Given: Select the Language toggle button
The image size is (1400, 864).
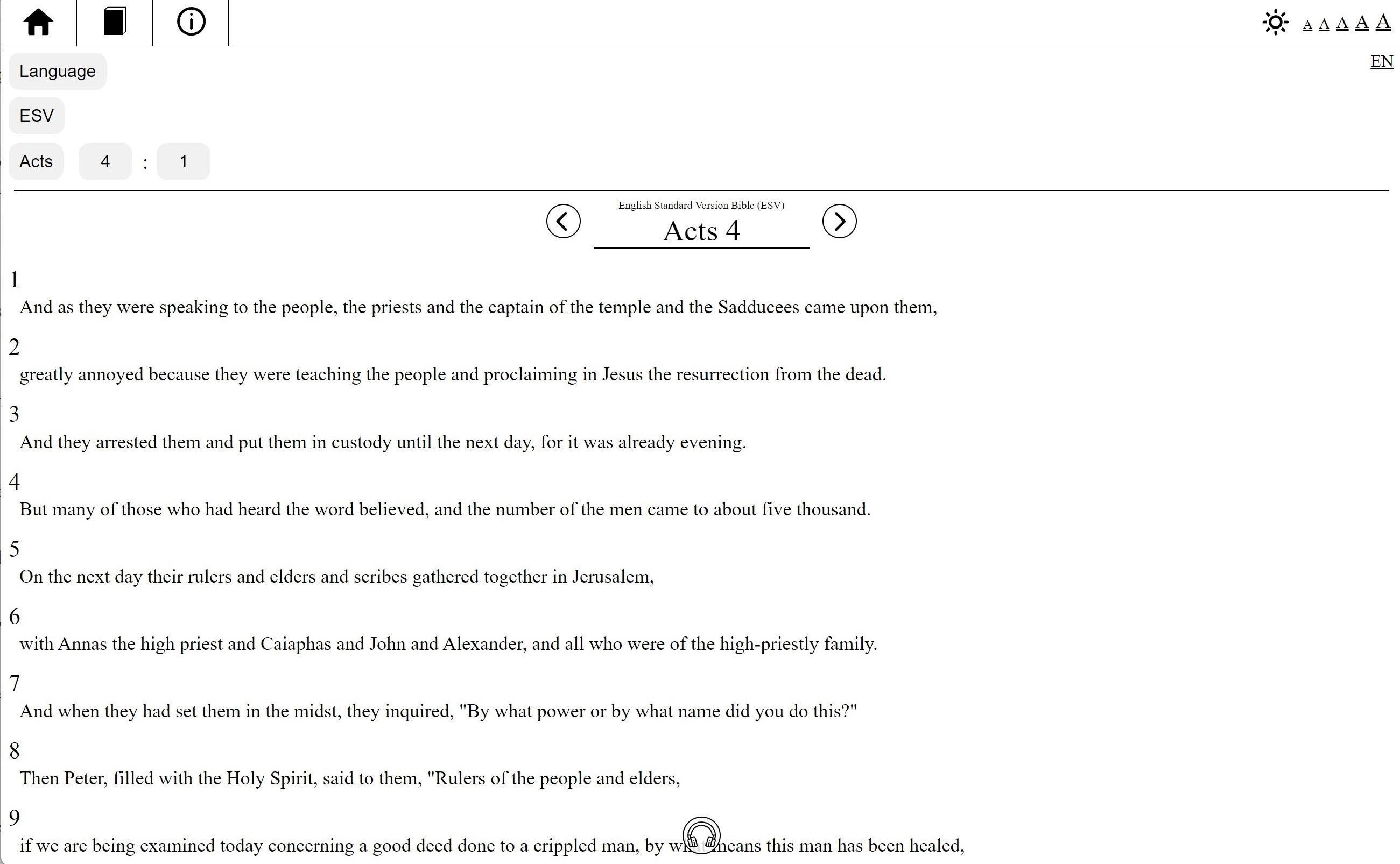Looking at the screenshot, I should 57,71.
